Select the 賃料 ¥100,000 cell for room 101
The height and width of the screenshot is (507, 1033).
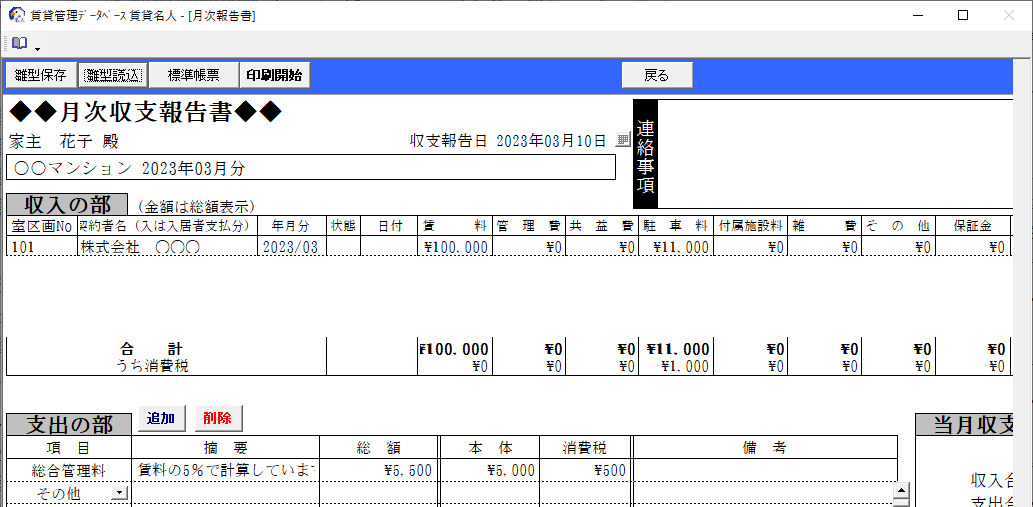455,247
